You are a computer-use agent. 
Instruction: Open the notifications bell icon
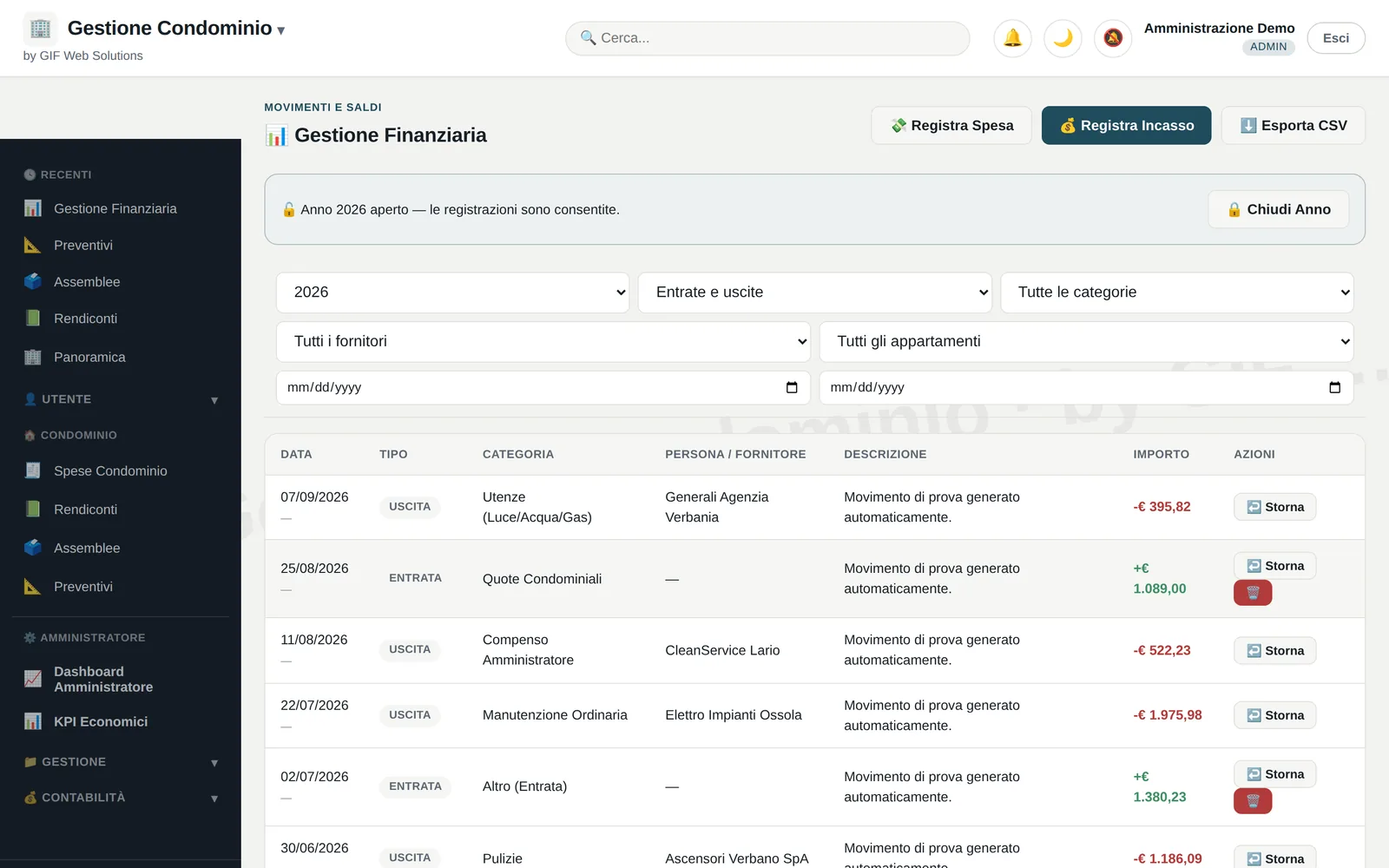(x=1012, y=38)
